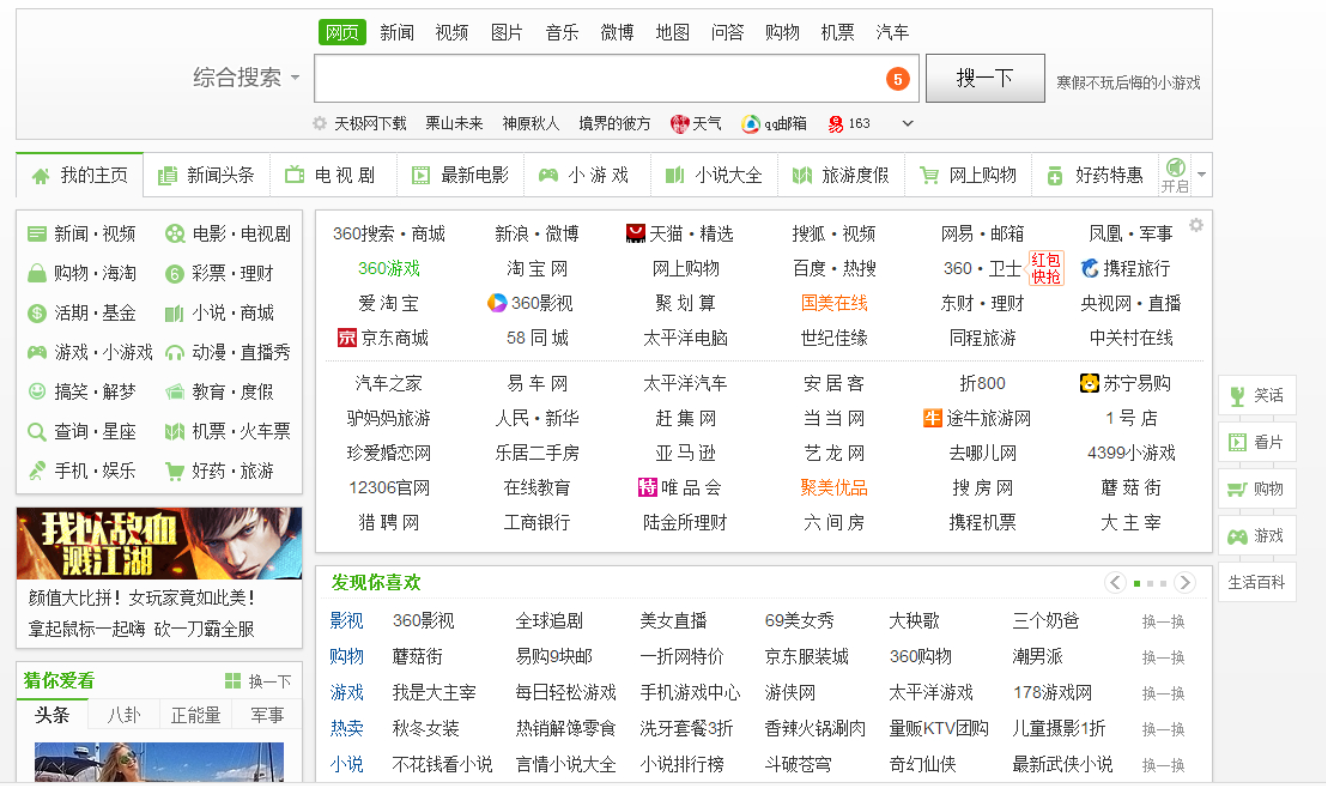Click the 我欲热血溅江湖 game banner

[159, 543]
